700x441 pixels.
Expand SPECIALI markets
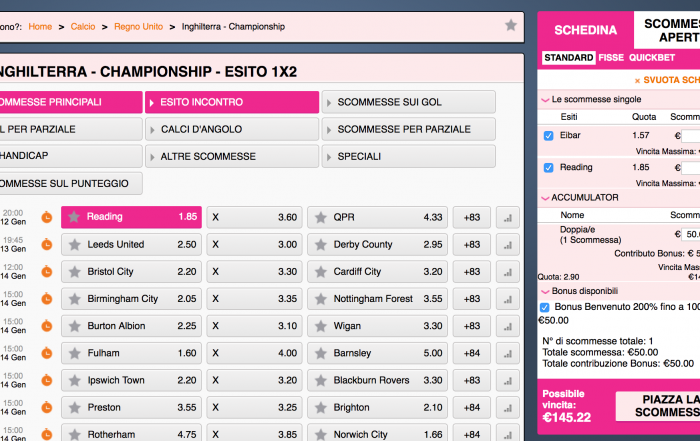pyautogui.click(x=408, y=157)
